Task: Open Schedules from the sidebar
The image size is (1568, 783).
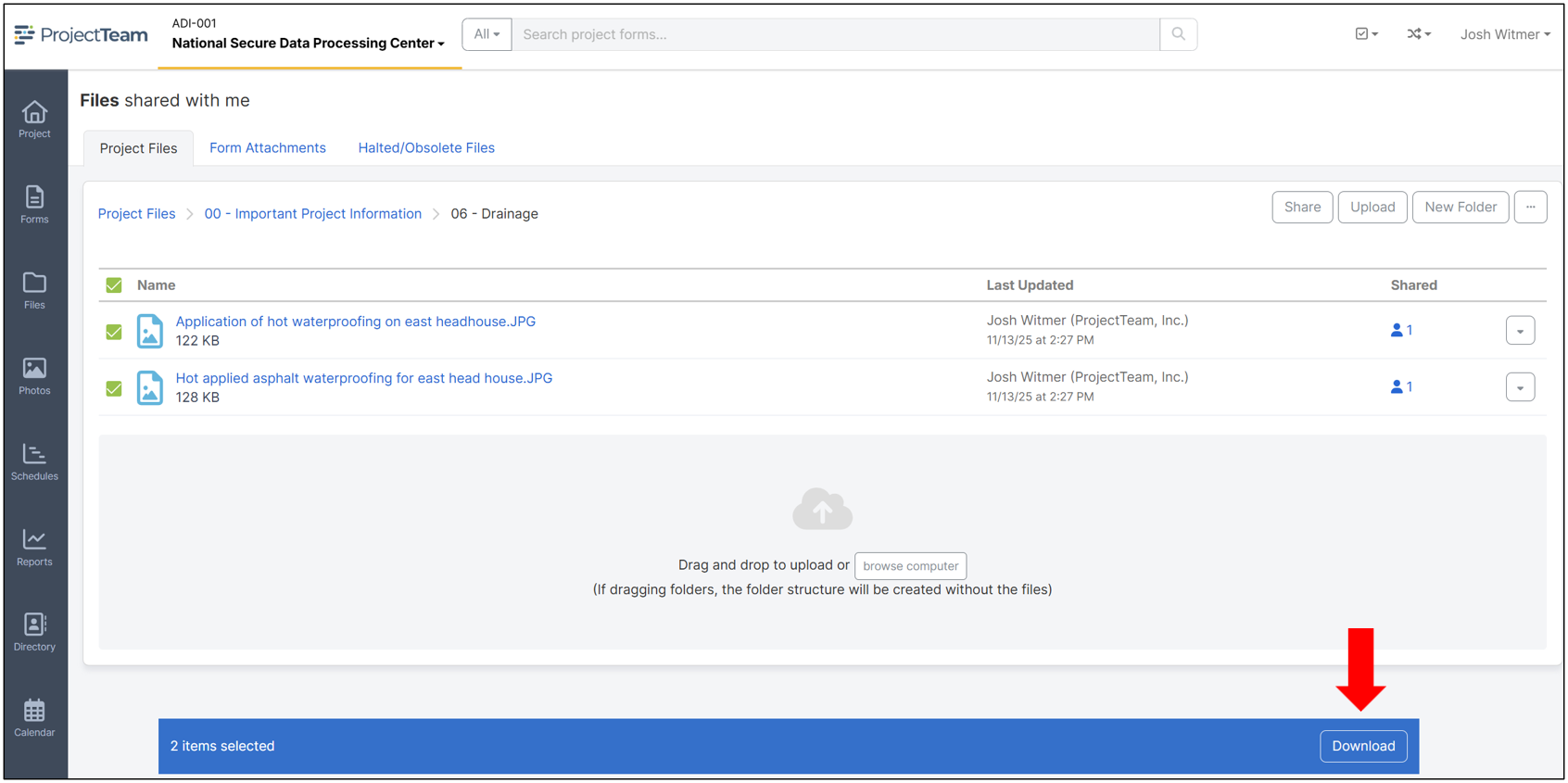Action: (34, 461)
